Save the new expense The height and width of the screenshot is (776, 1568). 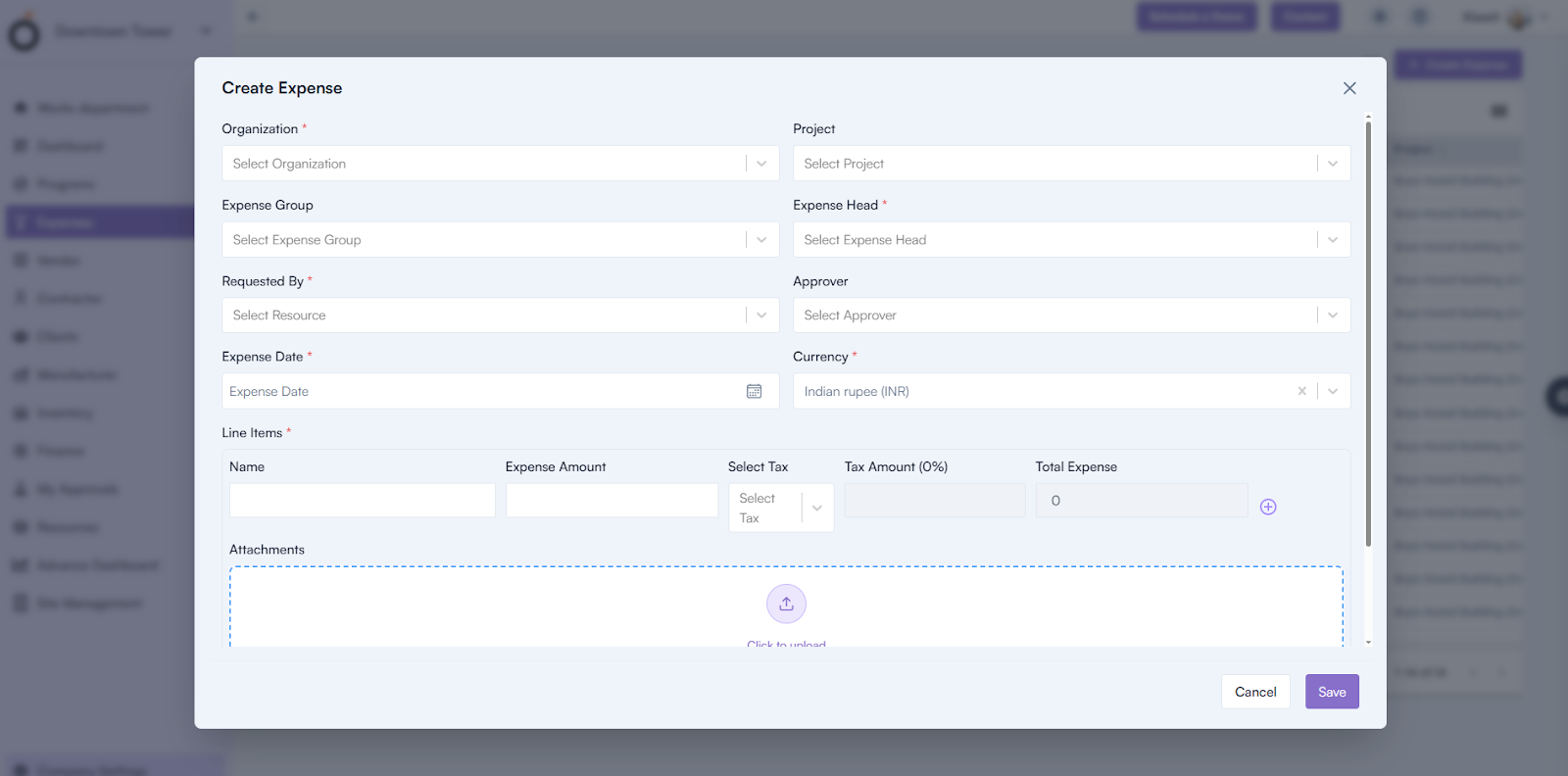[x=1332, y=692]
